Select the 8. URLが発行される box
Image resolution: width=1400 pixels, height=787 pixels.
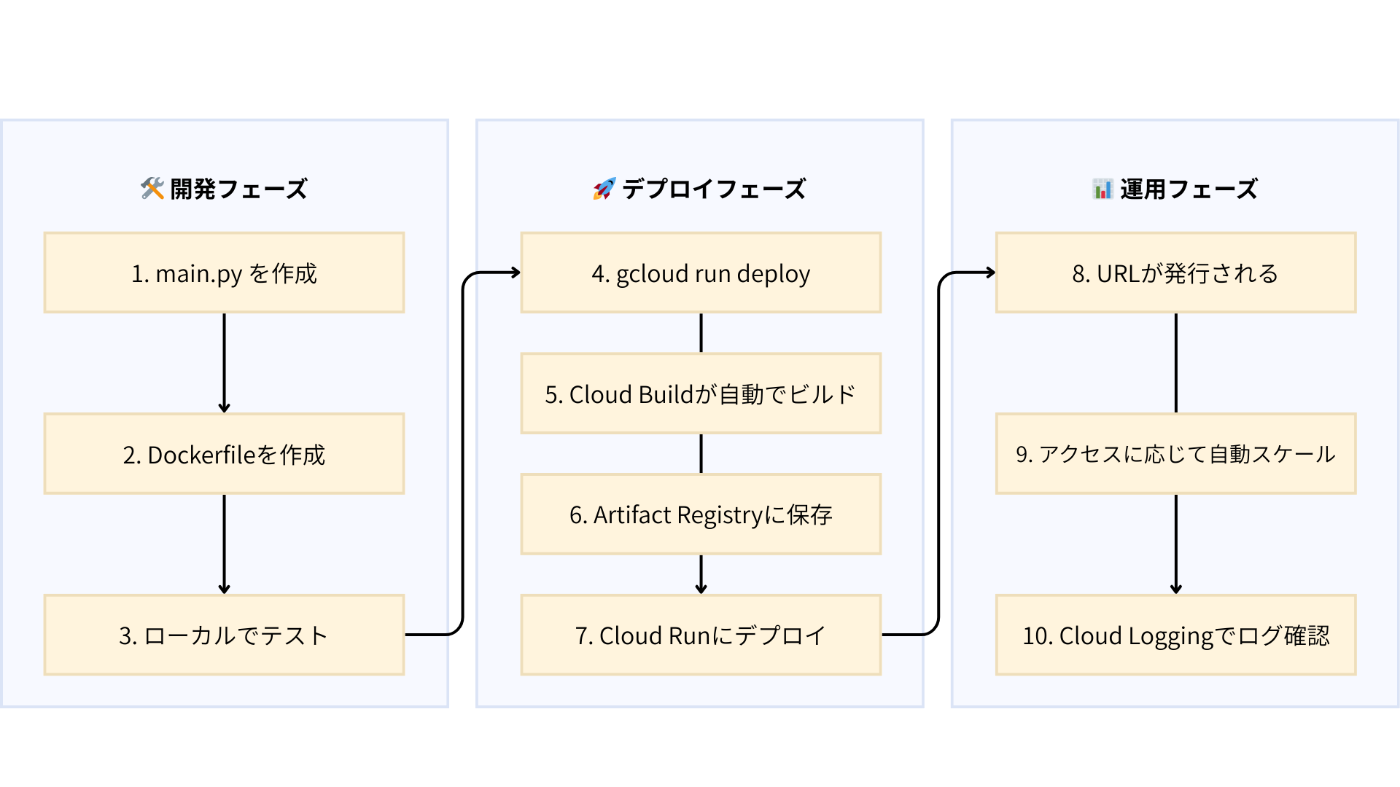point(1176,273)
